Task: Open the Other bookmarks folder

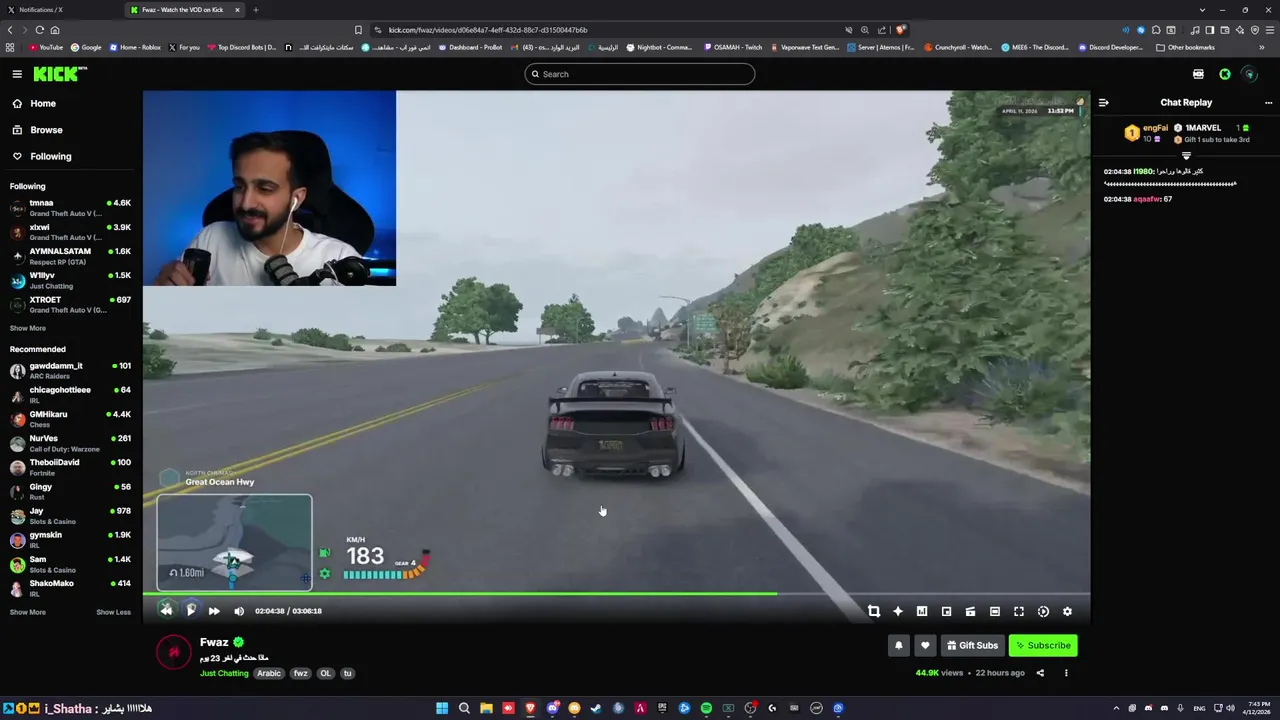Action: (x=1185, y=47)
